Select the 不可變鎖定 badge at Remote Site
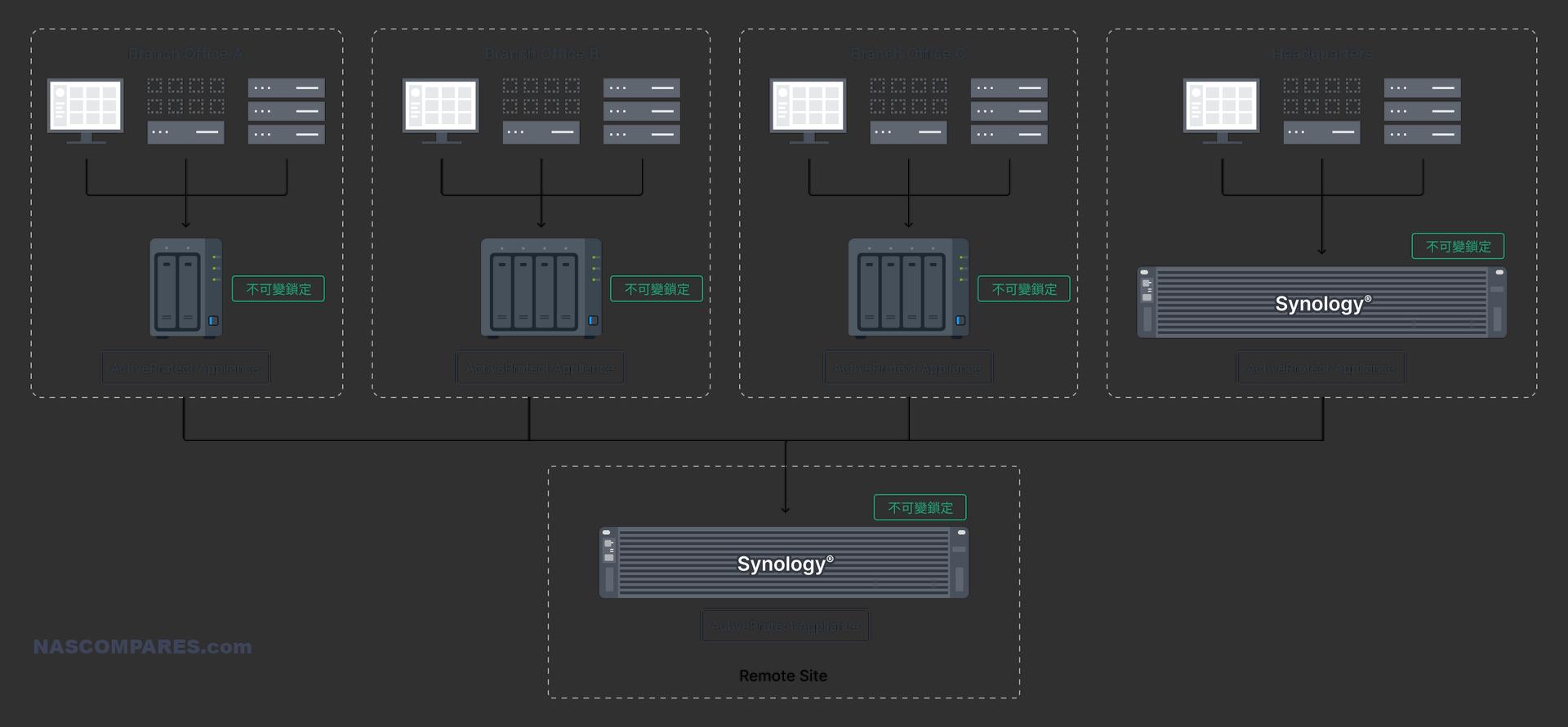Screen dimensions: 1568x727 pyautogui.click(x=920, y=507)
